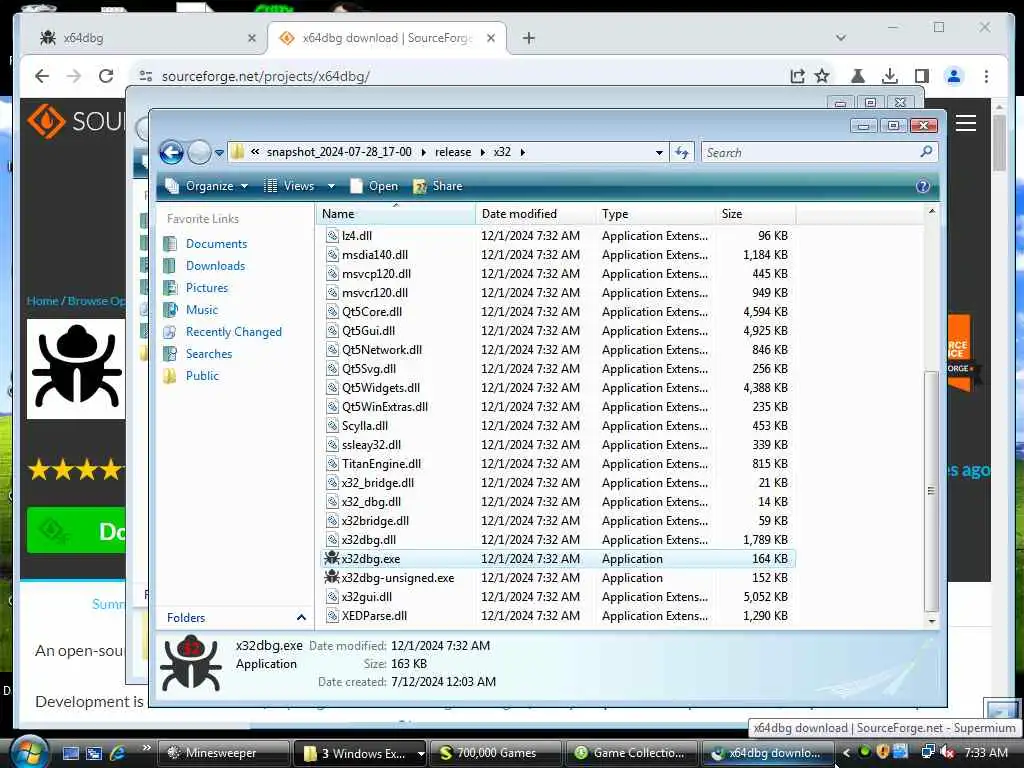Select the x32dbg.exe bug icon
Image resolution: width=1024 pixels, height=768 pixels.
[x=332, y=558]
